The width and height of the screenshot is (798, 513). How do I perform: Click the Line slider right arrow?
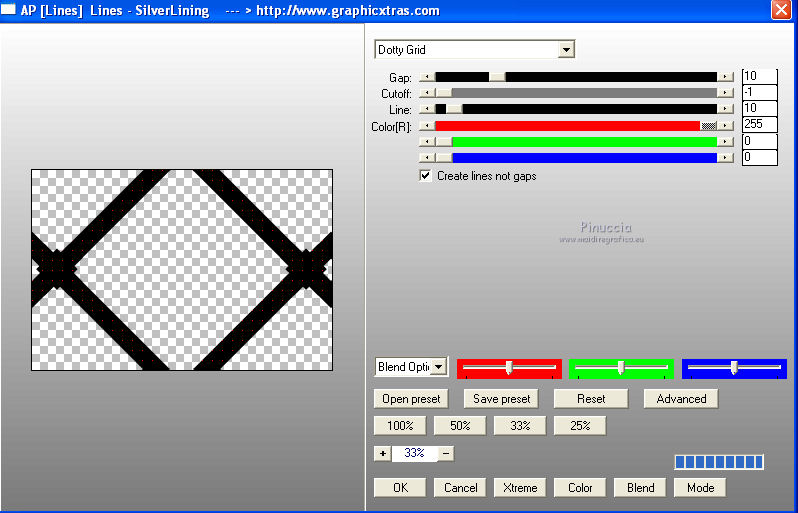pos(725,109)
